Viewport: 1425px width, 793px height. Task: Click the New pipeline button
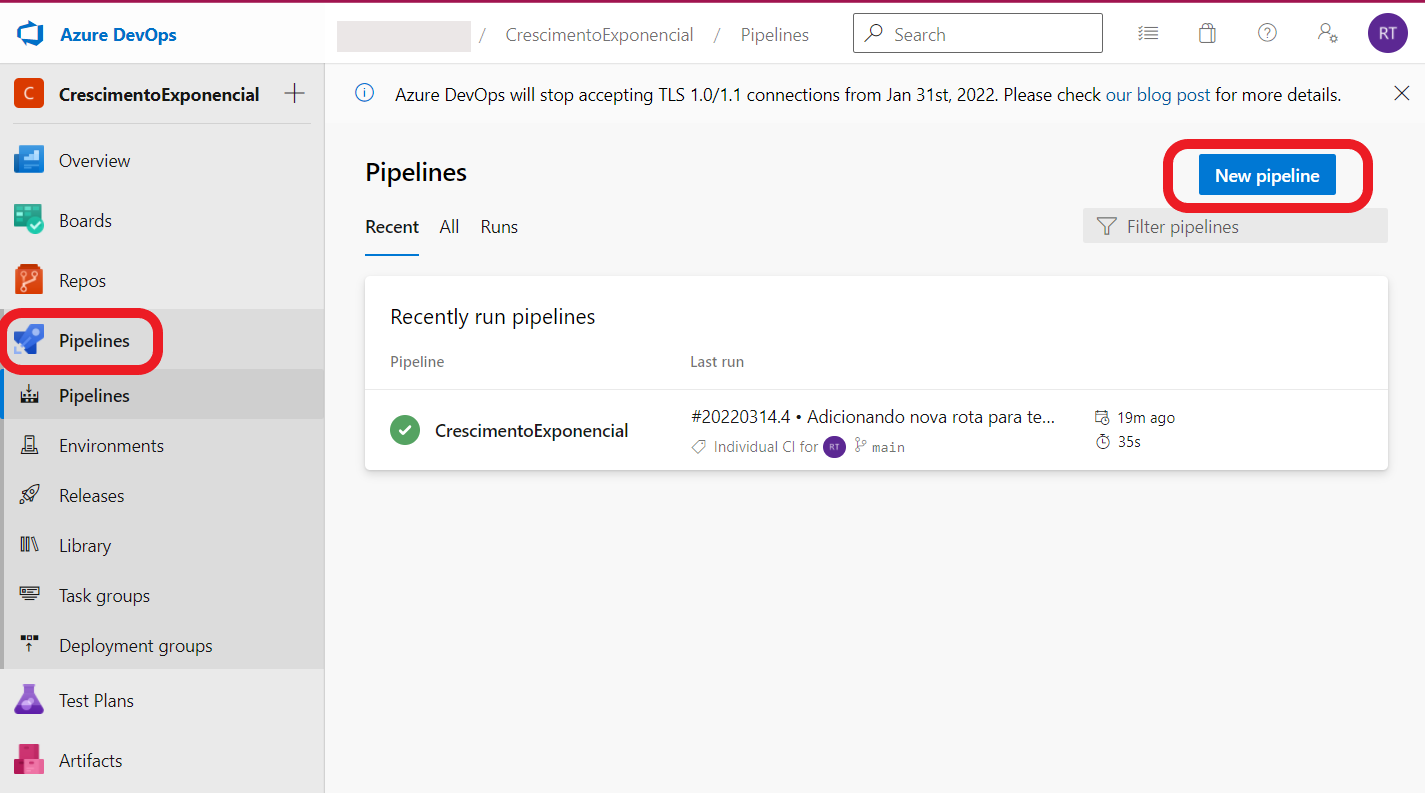click(1267, 175)
